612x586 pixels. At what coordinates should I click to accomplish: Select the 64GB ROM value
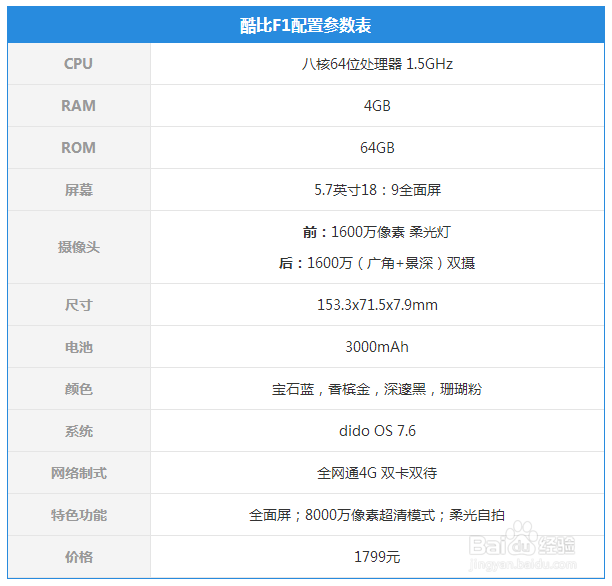click(x=377, y=148)
